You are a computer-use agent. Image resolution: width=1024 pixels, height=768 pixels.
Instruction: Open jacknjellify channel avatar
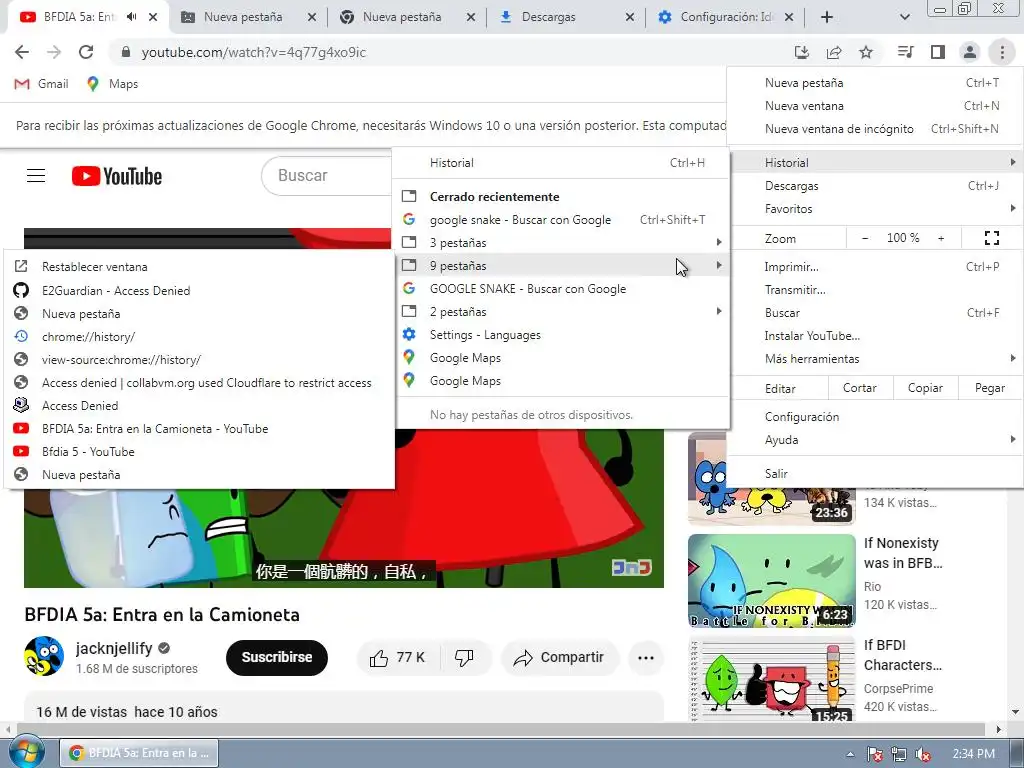point(44,656)
